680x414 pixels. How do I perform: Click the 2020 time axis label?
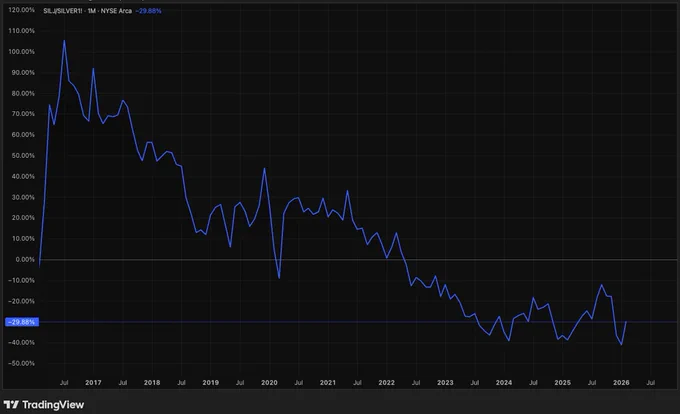pos(269,382)
